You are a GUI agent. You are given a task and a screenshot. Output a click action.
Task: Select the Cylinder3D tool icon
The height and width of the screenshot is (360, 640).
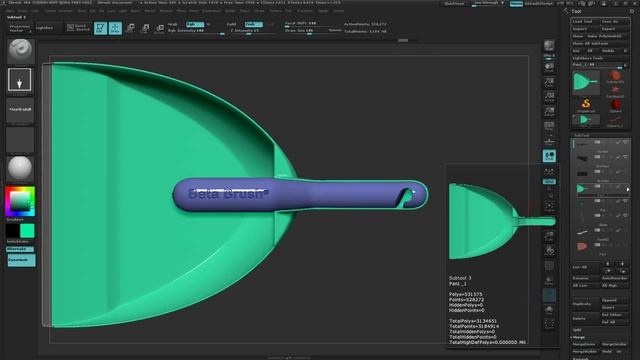coord(615,77)
